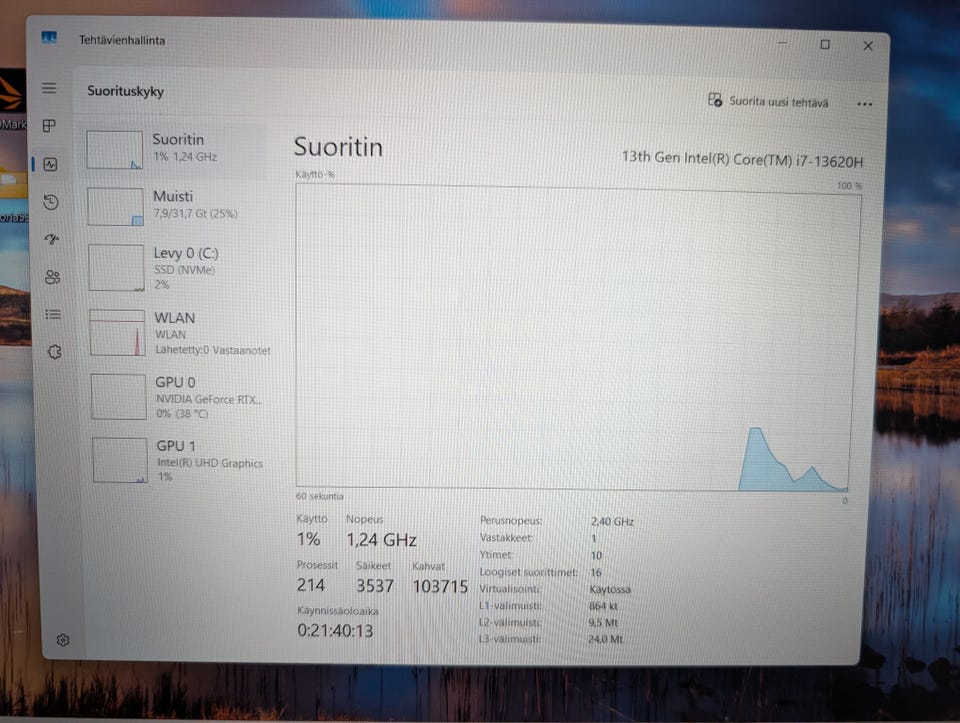Select the WLAN performance entry
This screenshot has width=960, height=723.
pyautogui.click(x=179, y=333)
